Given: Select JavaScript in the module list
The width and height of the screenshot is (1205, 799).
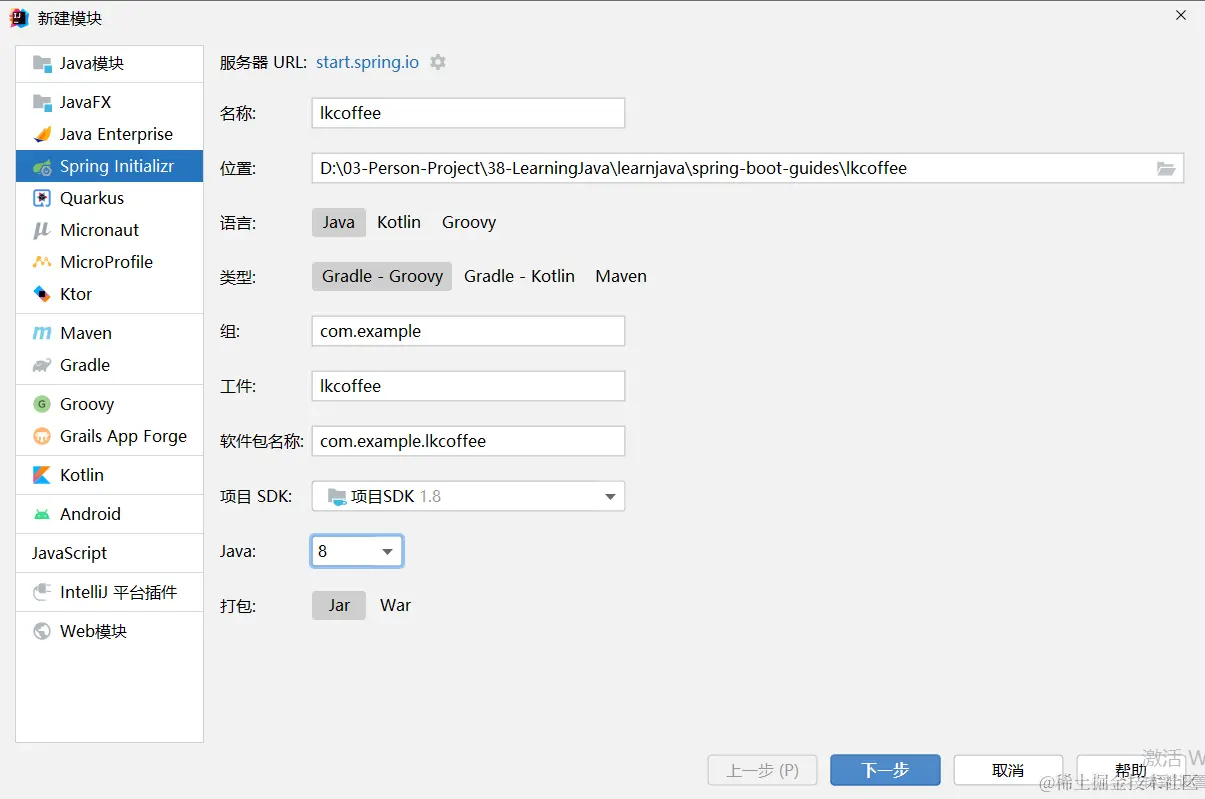Looking at the screenshot, I should click(x=109, y=553).
